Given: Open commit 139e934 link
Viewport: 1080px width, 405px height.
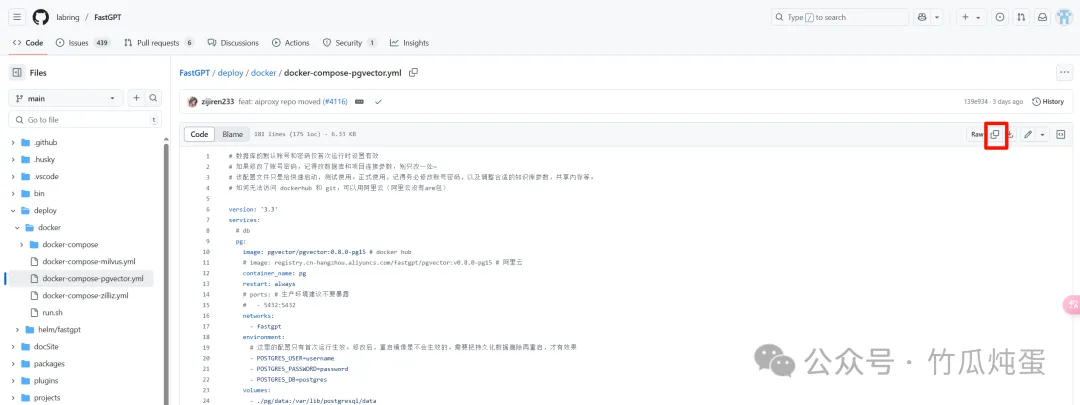Looking at the screenshot, I should (x=977, y=101).
